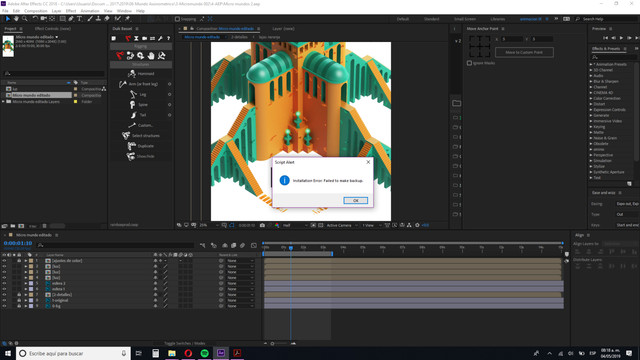Open the Window menu
The height and width of the screenshot is (360, 640).
coord(124,11)
